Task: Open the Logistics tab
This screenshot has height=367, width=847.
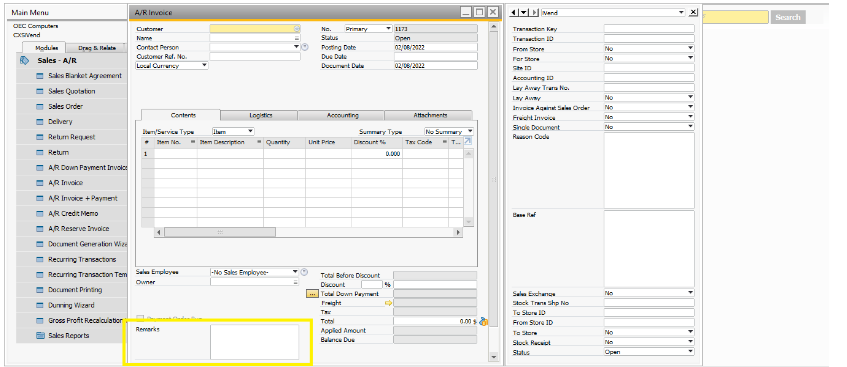Action: [x=260, y=115]
